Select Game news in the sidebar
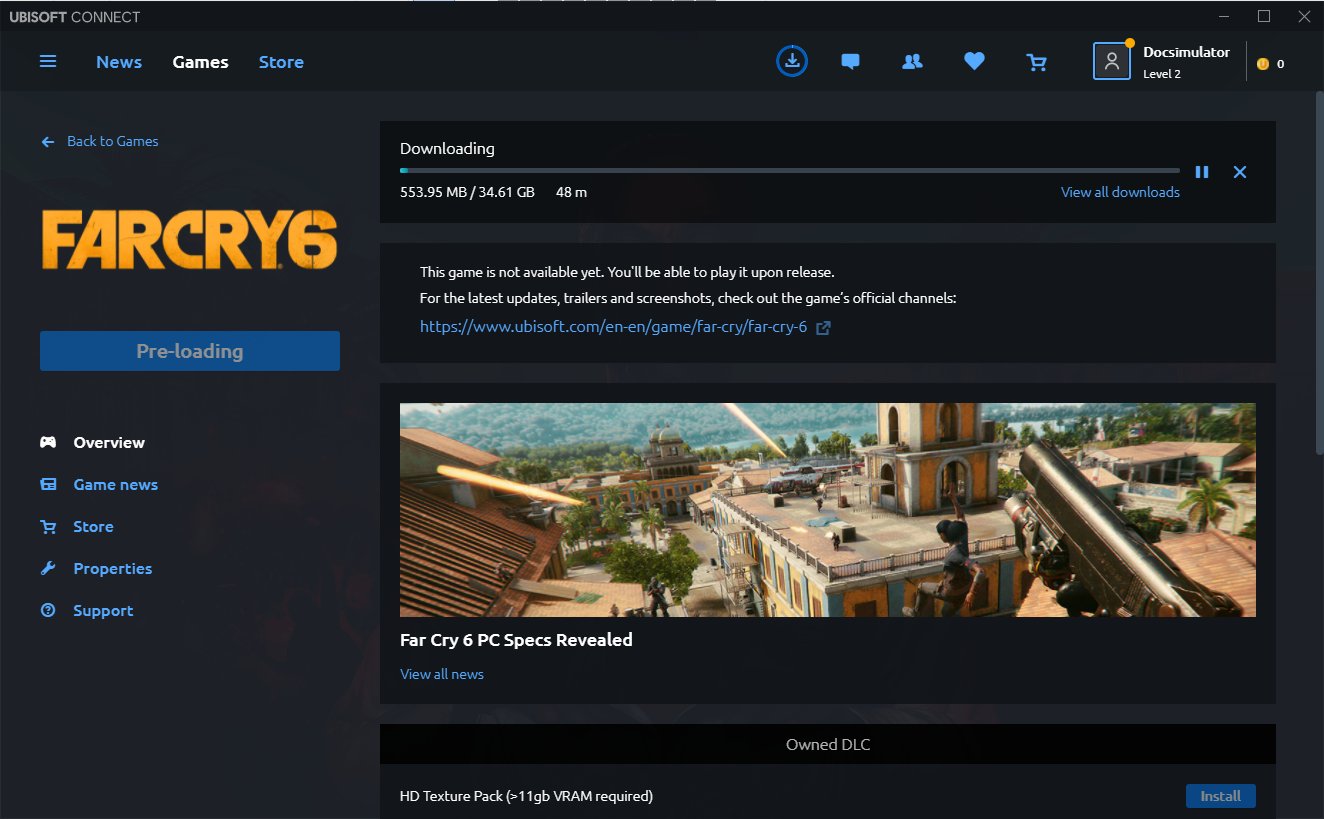 pos(116,484)
